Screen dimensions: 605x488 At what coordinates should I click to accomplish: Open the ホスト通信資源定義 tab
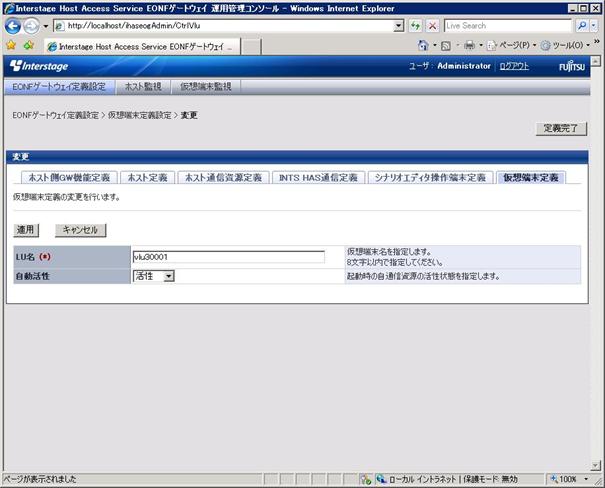(x=223, y=177)
